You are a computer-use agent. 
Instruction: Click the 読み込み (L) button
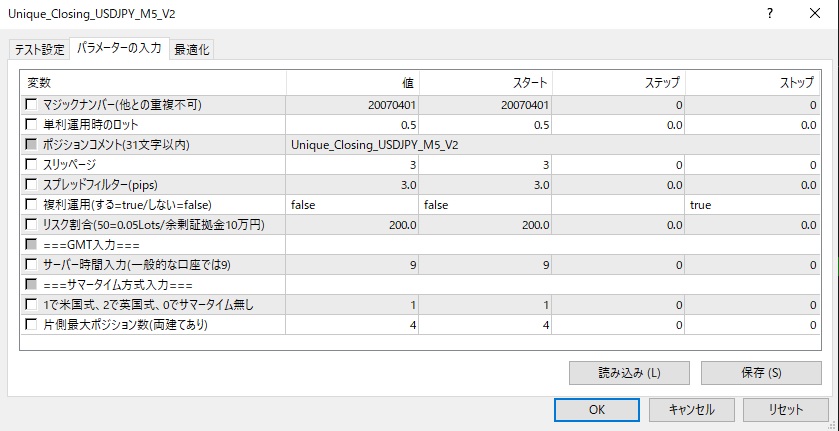click(629, 373)
